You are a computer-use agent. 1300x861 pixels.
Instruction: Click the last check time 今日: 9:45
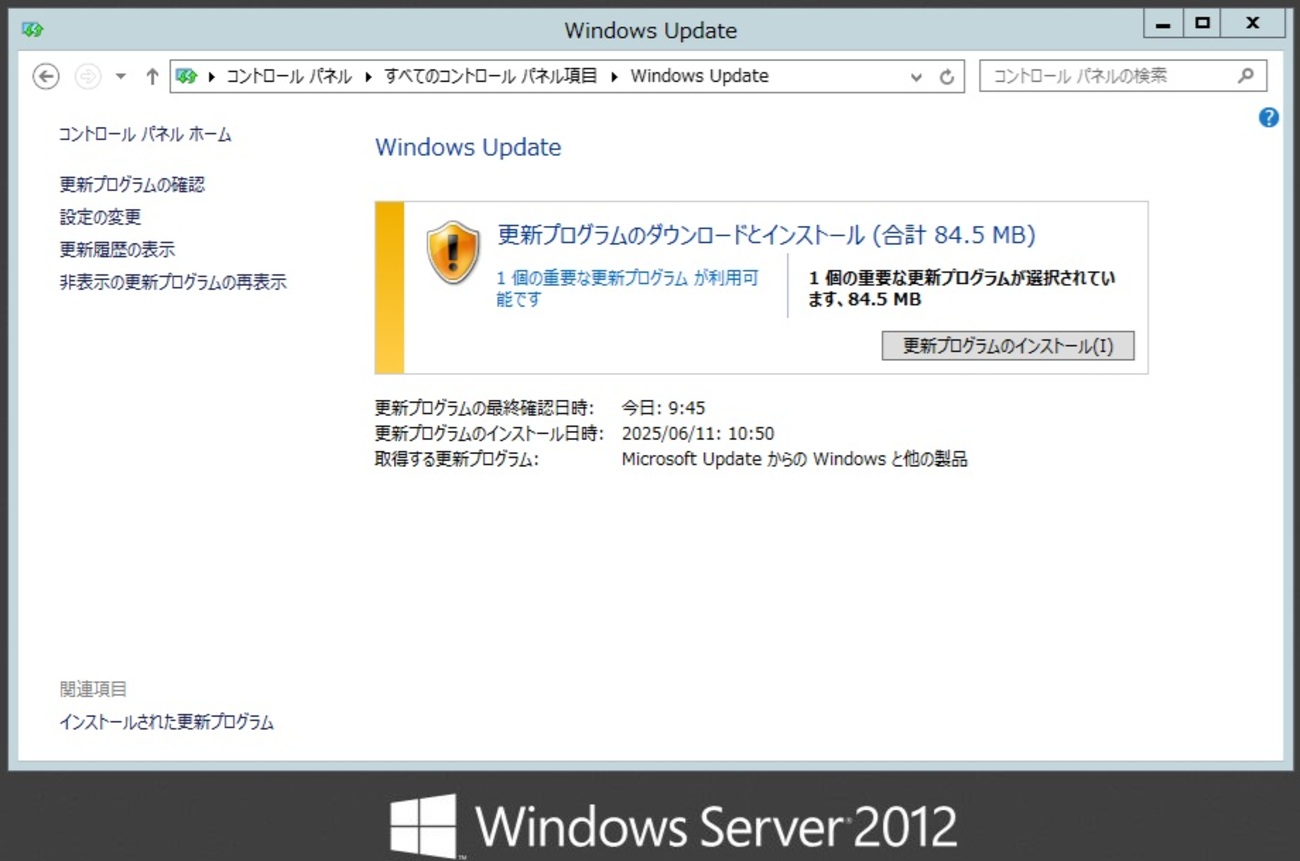[x=663, y=408]
